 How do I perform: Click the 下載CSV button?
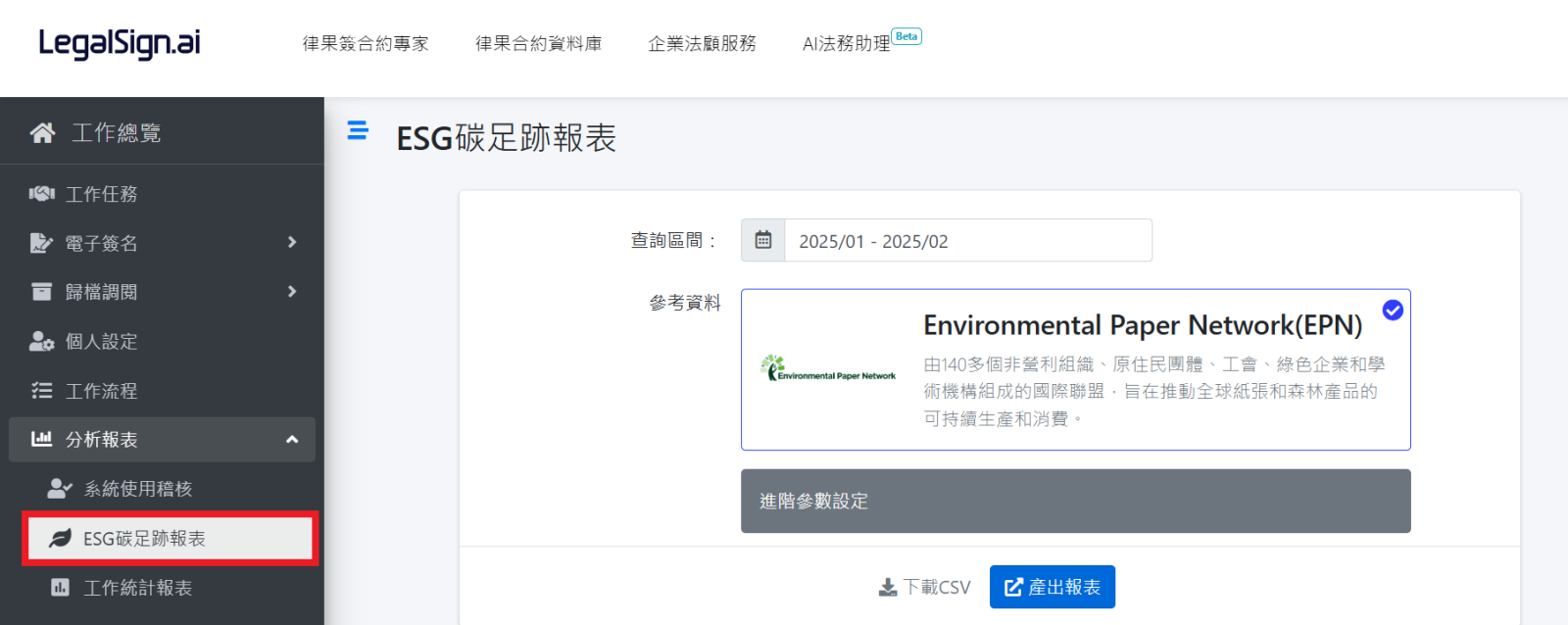pos(924,587)
